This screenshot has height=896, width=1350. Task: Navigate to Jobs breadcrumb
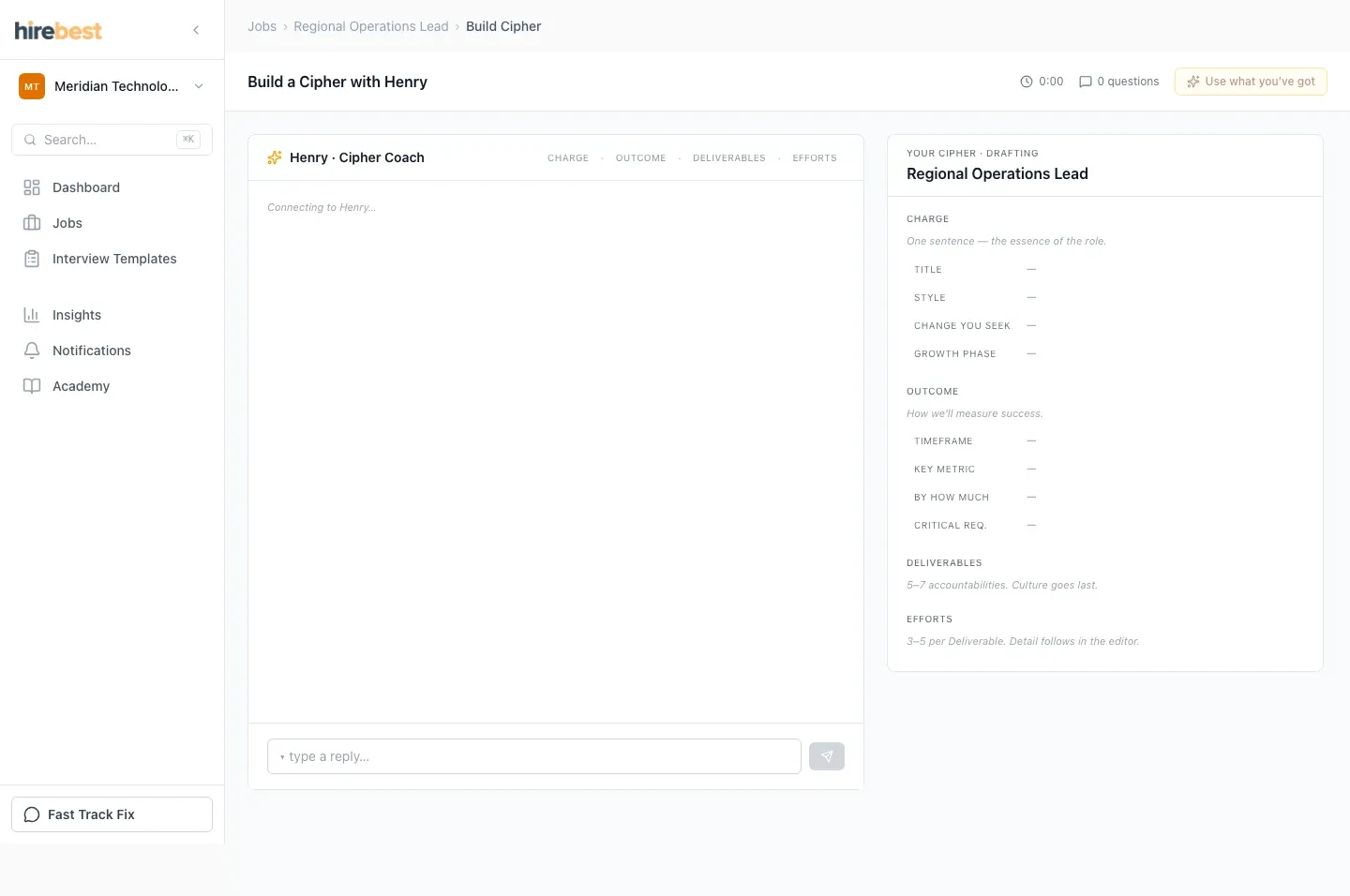click(x=262, y=26)
